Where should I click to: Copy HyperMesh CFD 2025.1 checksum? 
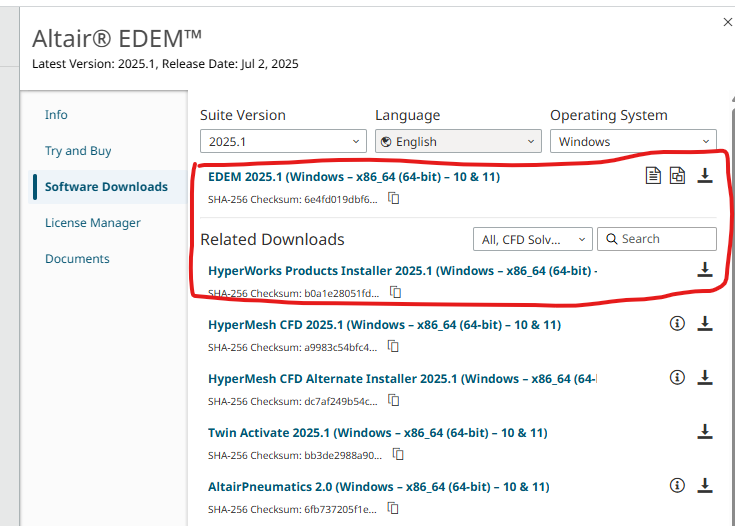(x=393, y=346)
